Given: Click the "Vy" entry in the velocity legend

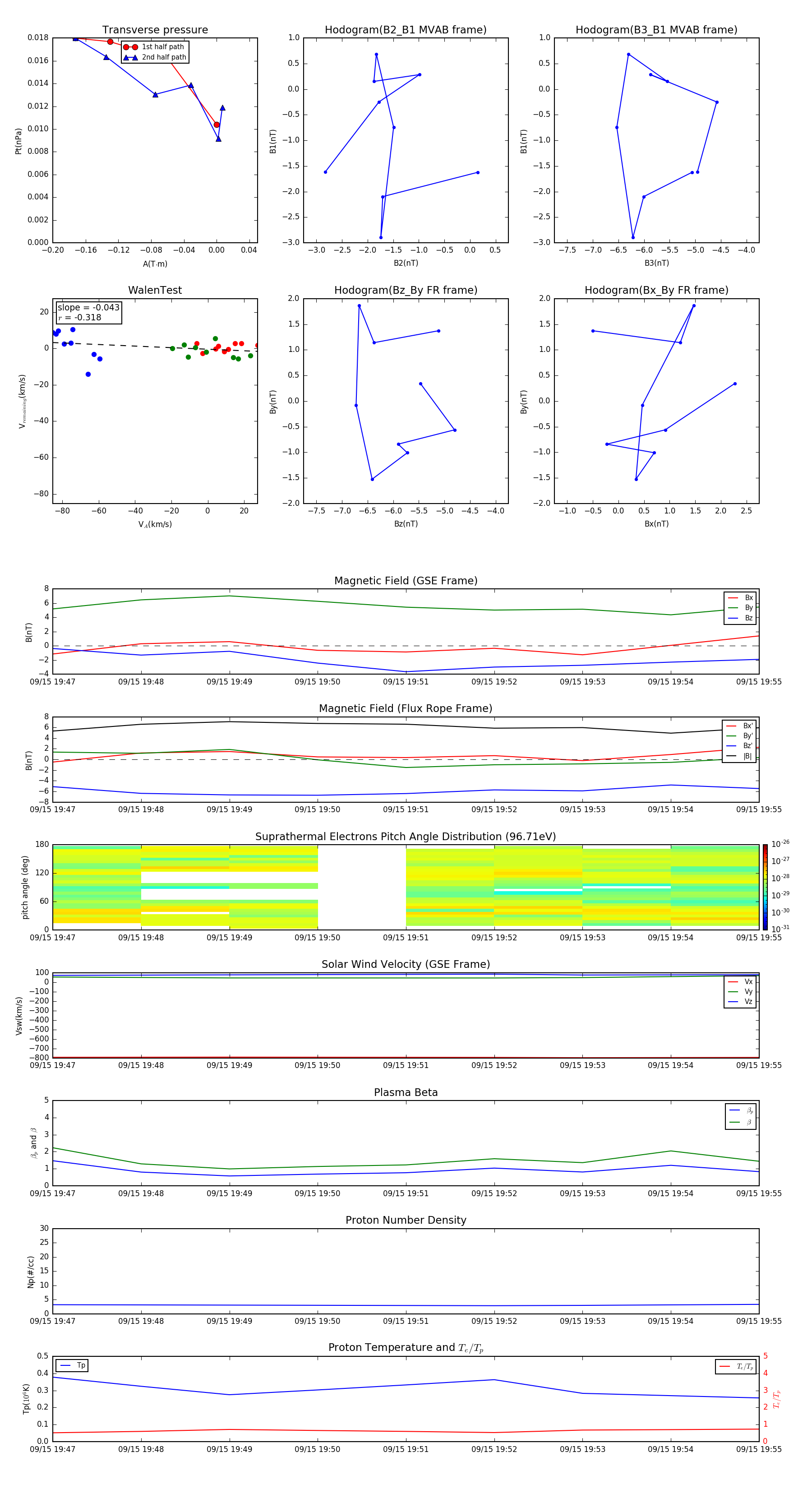Looking at the screenshot, I should click(740, 991).
